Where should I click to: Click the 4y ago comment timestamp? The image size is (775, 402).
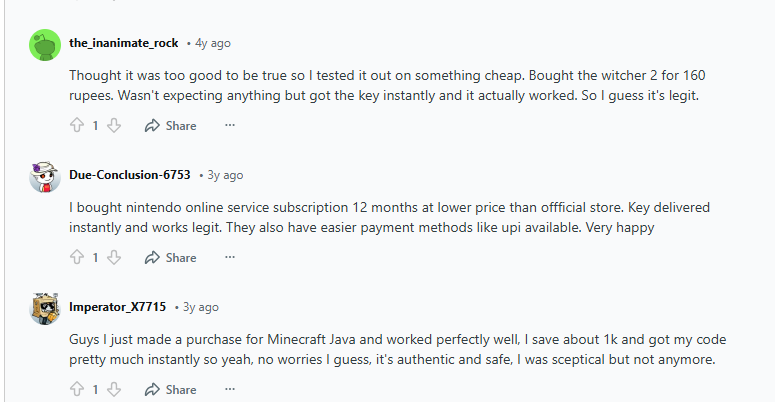213,43
